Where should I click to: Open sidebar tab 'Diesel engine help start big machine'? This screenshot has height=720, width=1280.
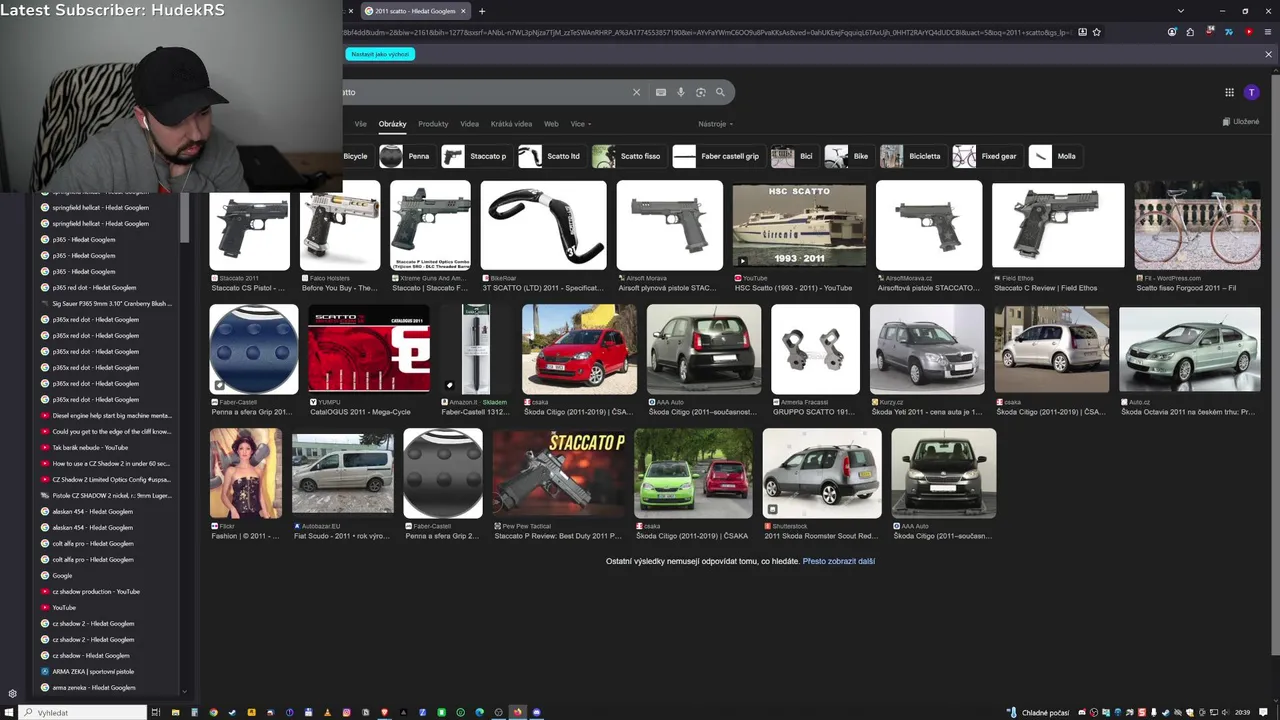[x=106, y=415]
